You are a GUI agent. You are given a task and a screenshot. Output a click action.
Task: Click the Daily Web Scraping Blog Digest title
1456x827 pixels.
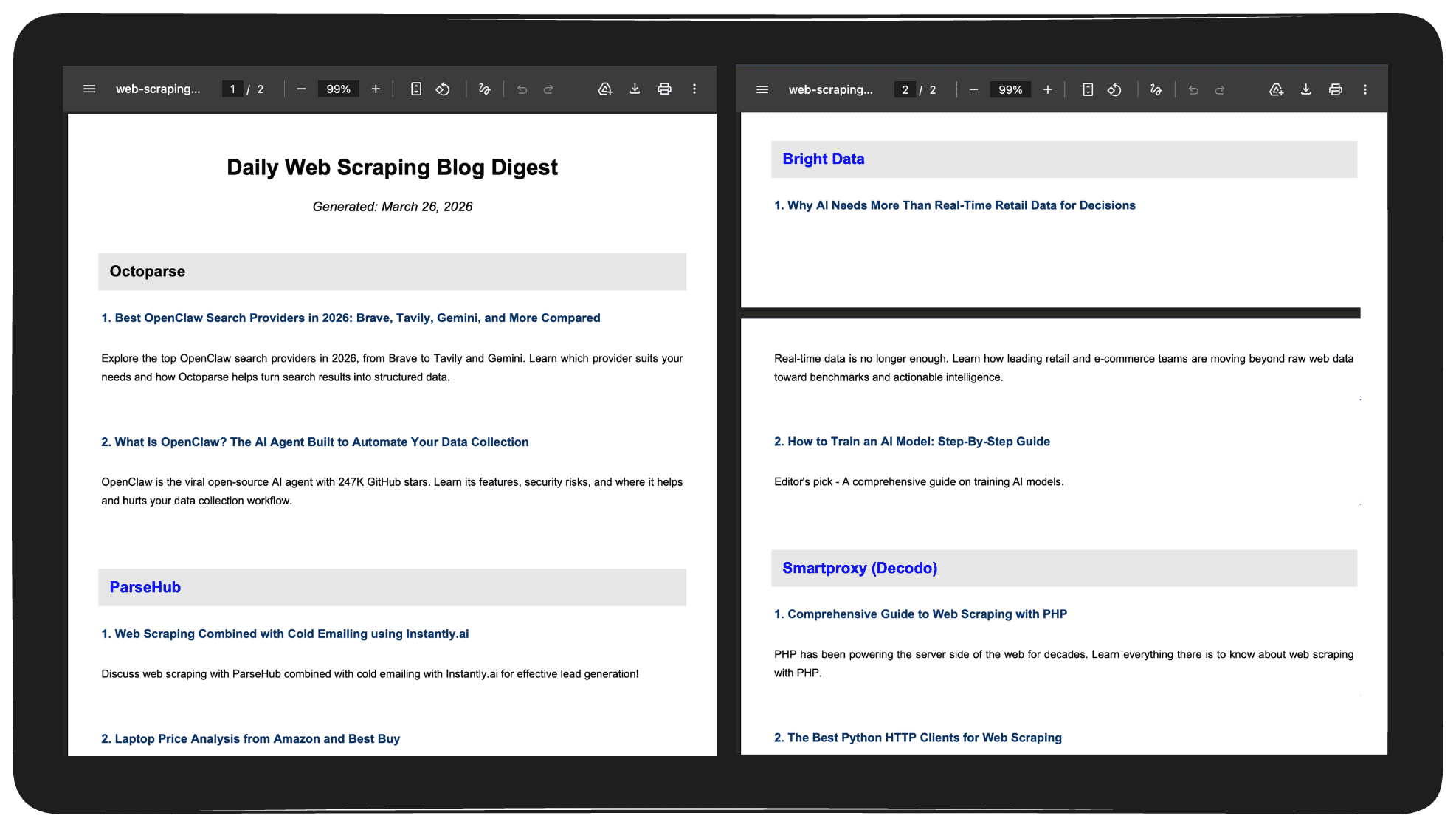392,167
